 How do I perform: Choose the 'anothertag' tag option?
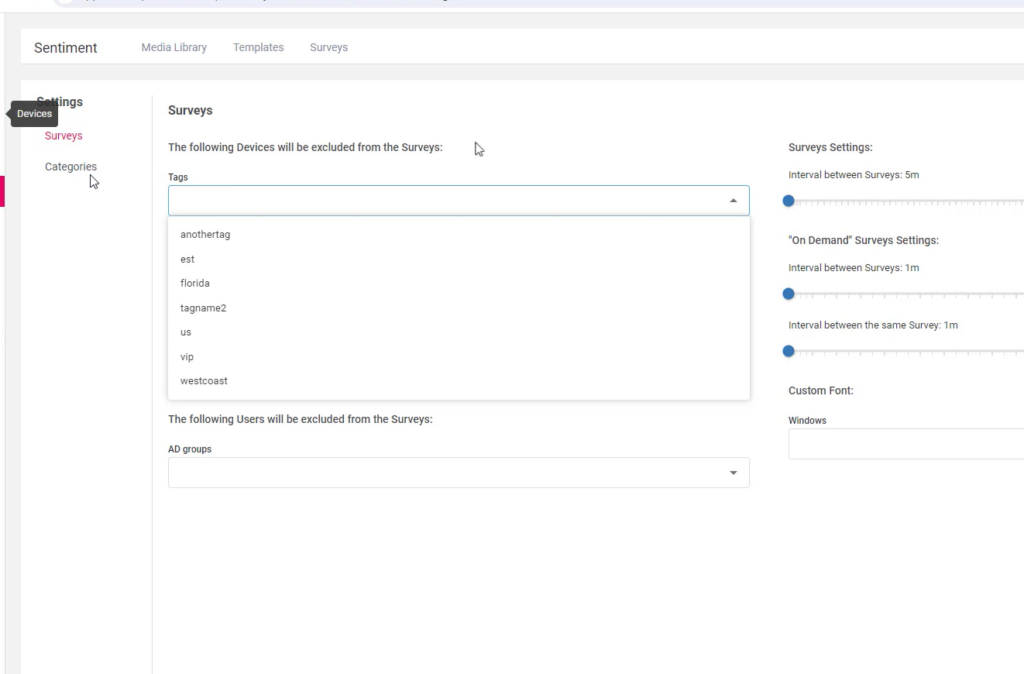205,234
